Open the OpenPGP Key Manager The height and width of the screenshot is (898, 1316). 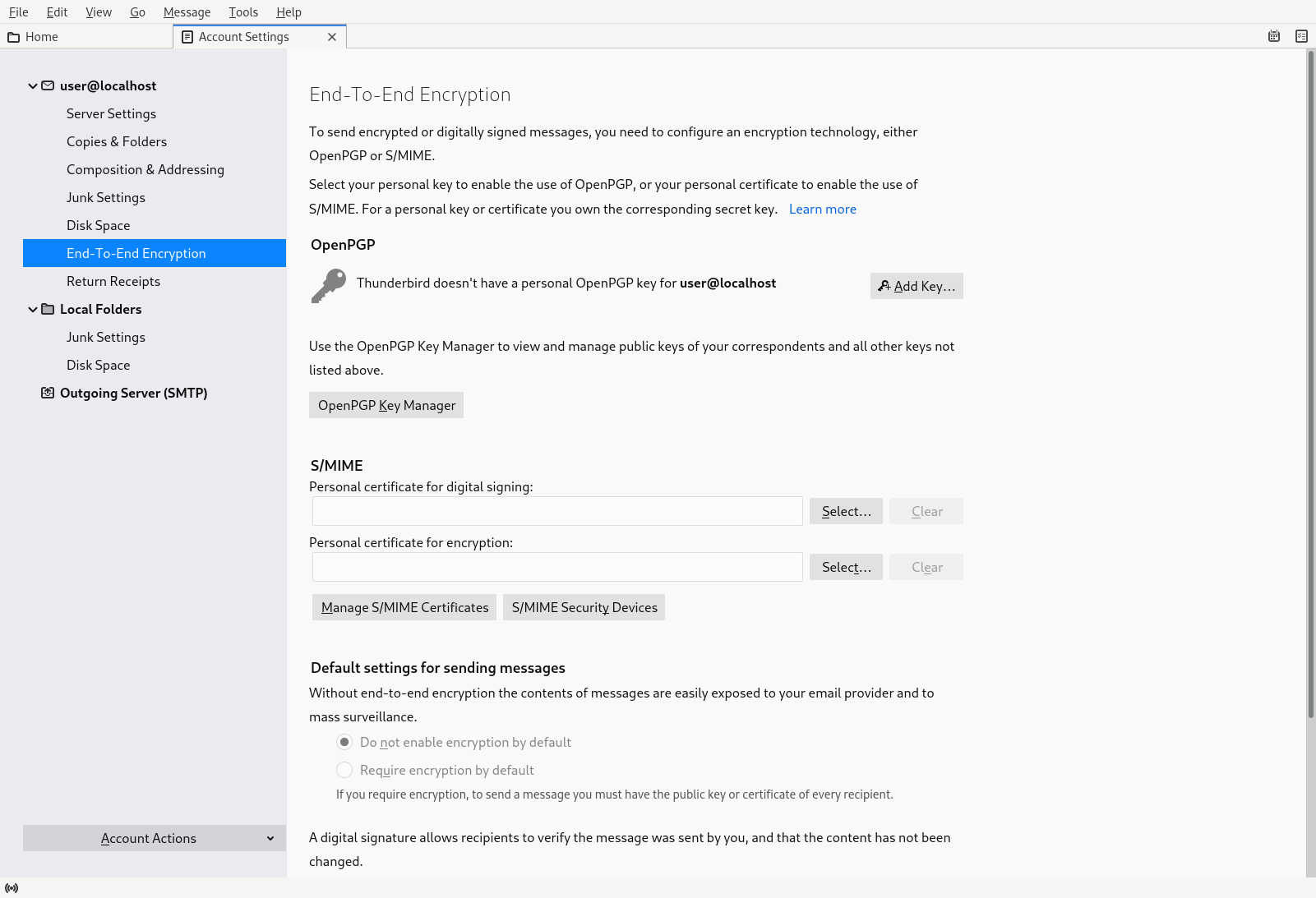click(x=386, y=405)
